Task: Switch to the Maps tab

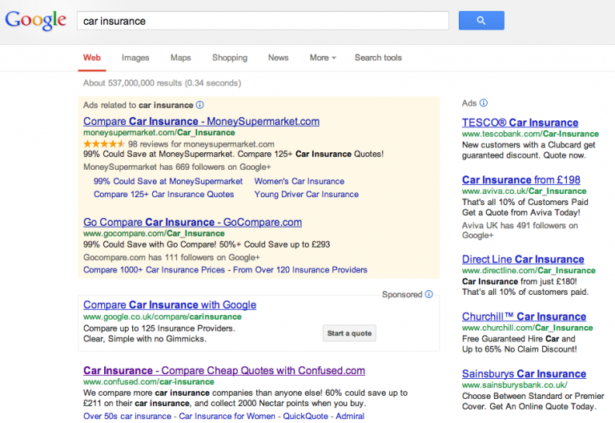Action: pyautogui.click(x=180, y=58)
